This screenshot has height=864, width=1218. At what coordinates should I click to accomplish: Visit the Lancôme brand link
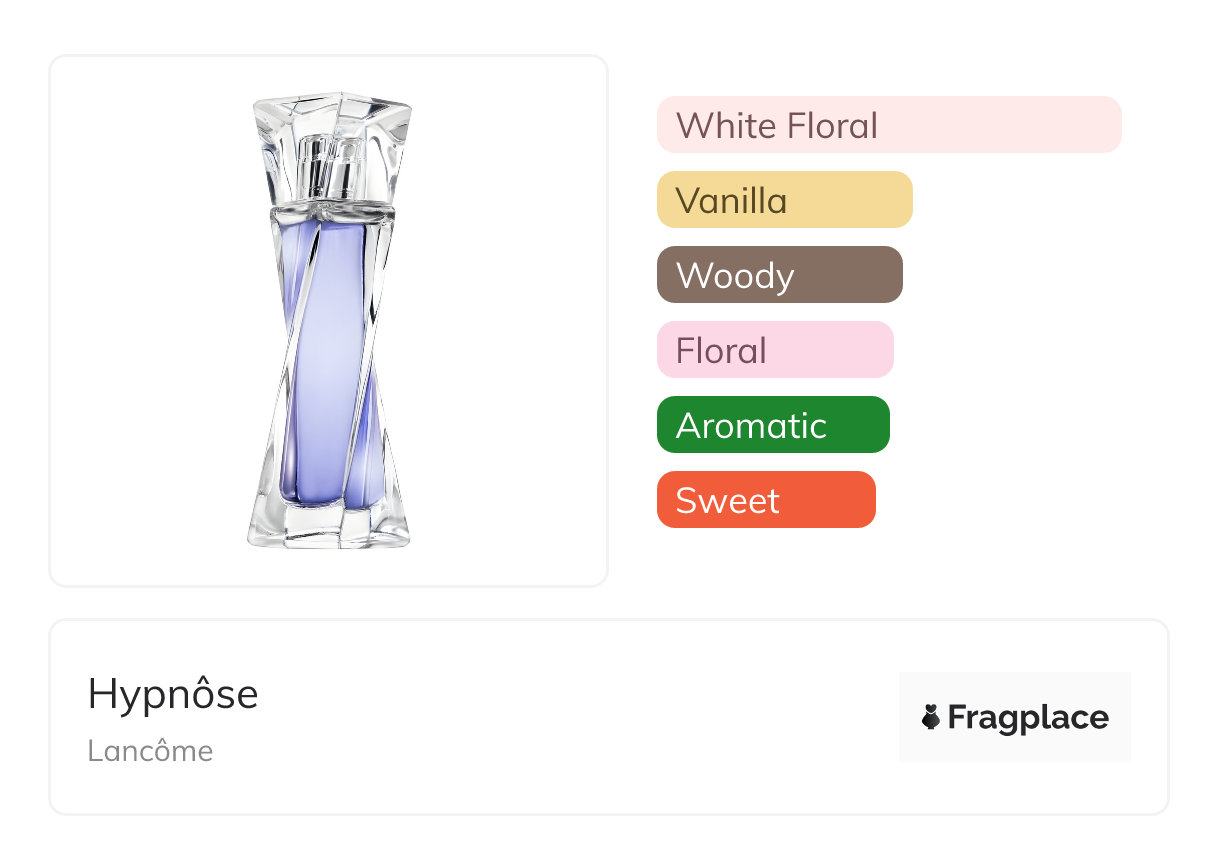click(x=150, y=751)
